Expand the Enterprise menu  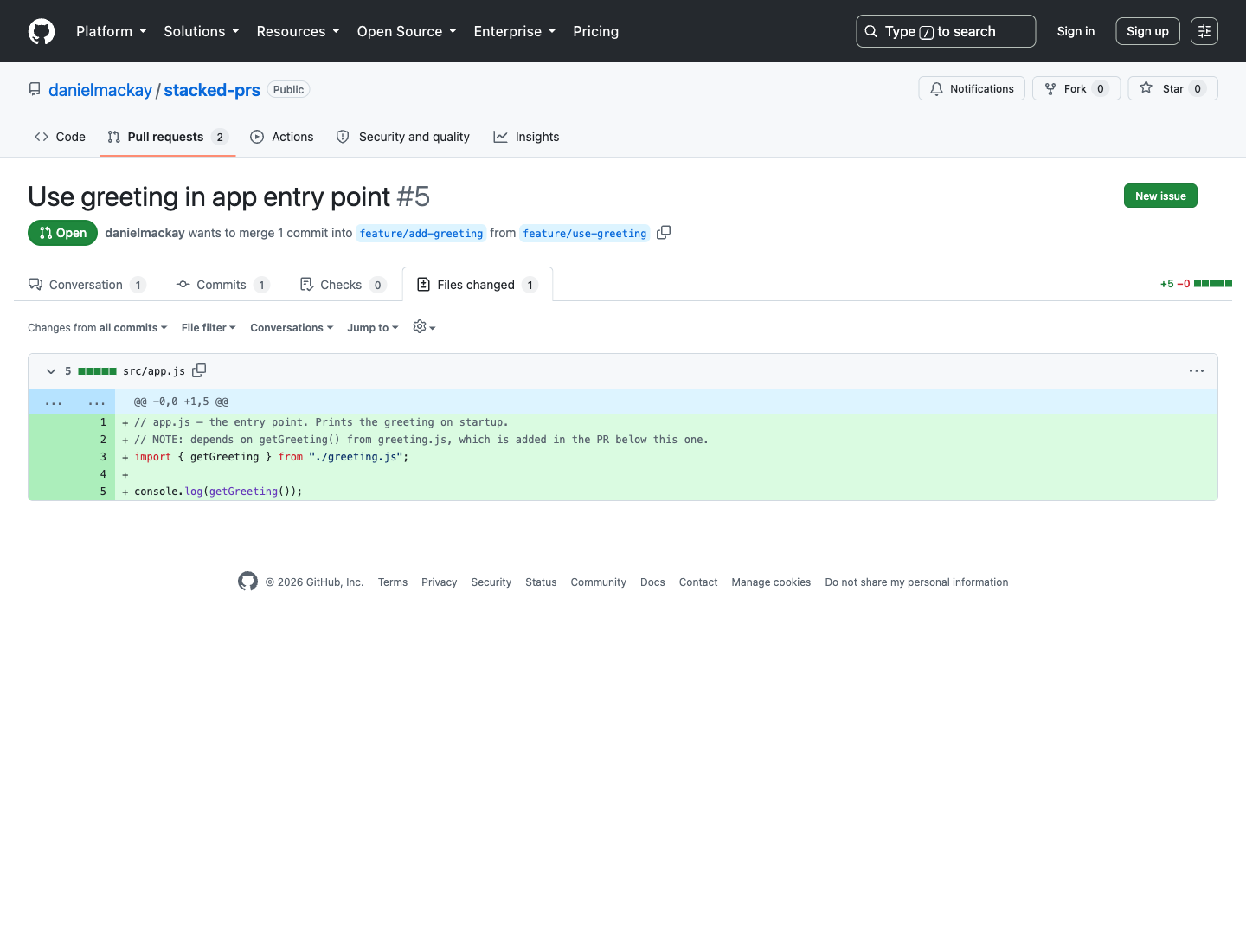click(514, 31)
